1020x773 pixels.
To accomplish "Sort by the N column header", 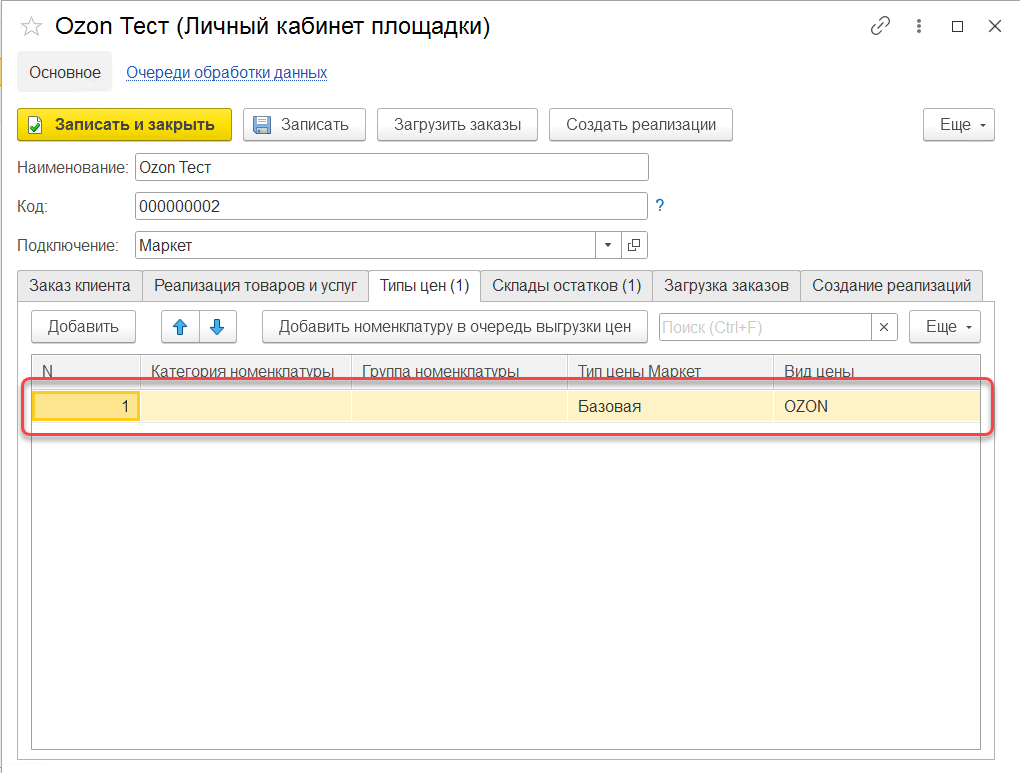I will click(x=86, y=372).
